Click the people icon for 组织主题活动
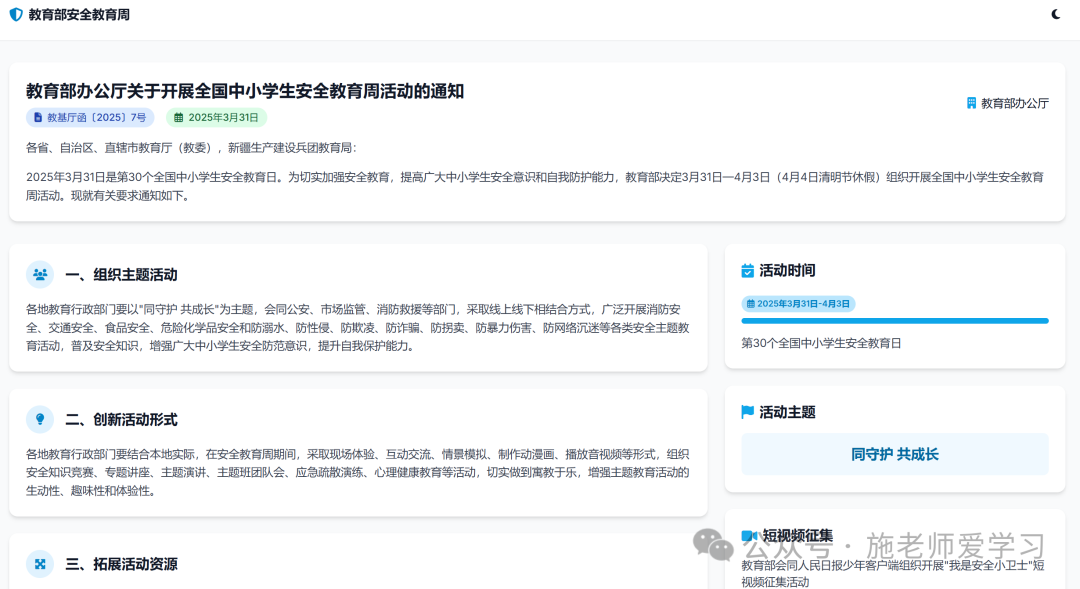Image resolution: width=1080 pixels, height=589 pixels. (x=40, y=274)
